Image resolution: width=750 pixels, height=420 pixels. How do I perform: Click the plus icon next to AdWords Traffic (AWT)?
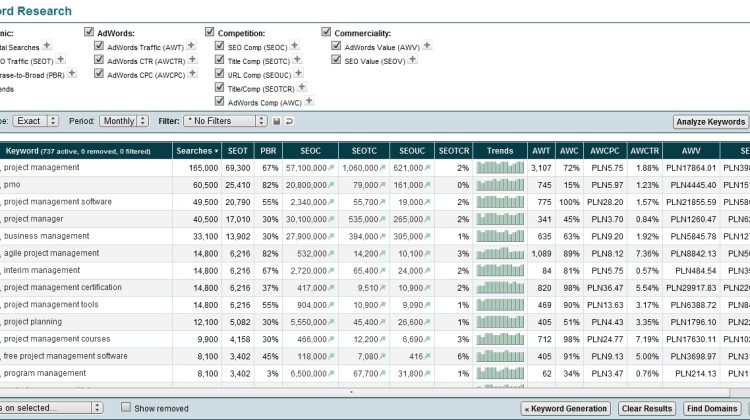click(x=191, y=45)
